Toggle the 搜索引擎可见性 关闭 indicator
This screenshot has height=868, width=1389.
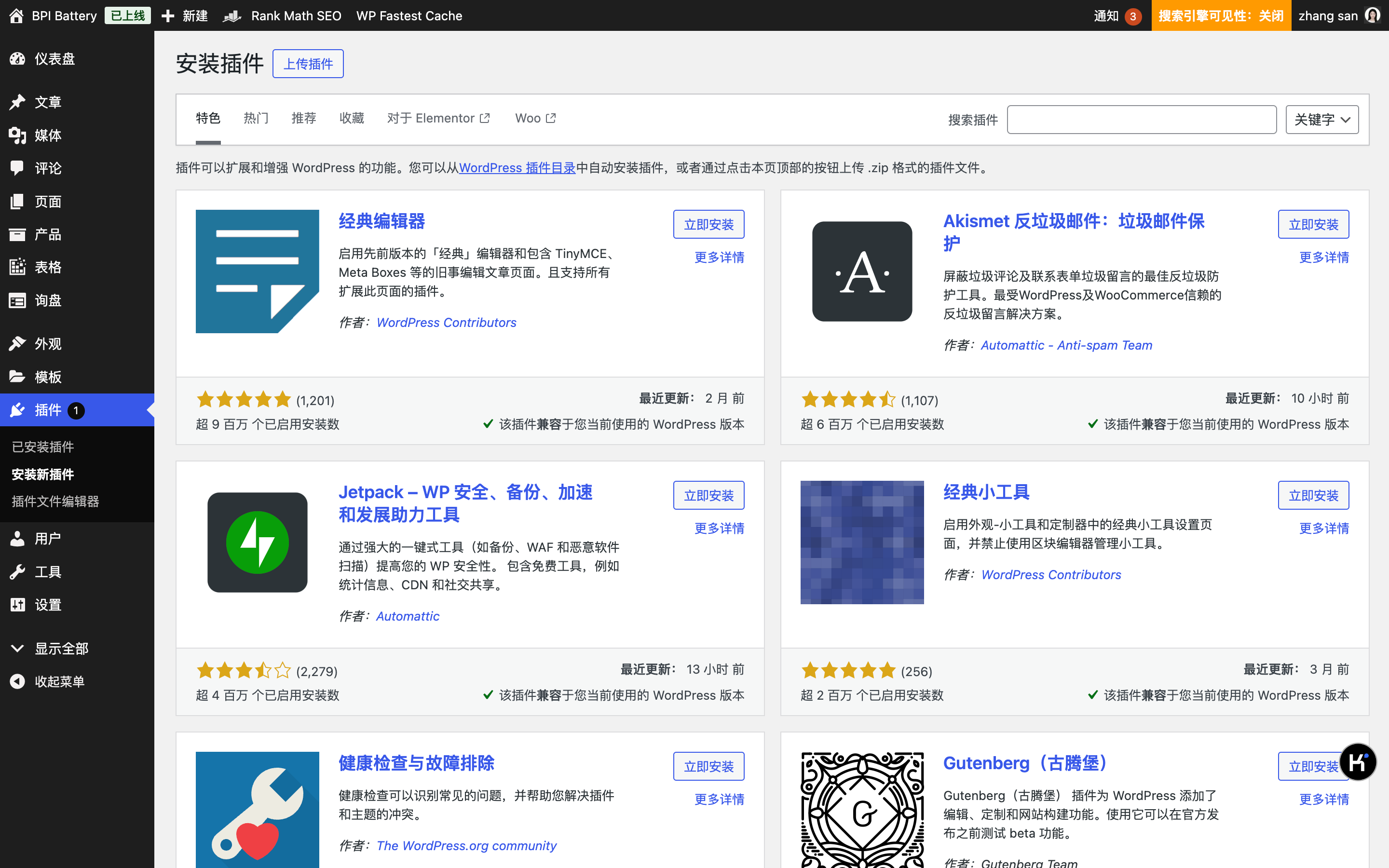coord(1220,15)
